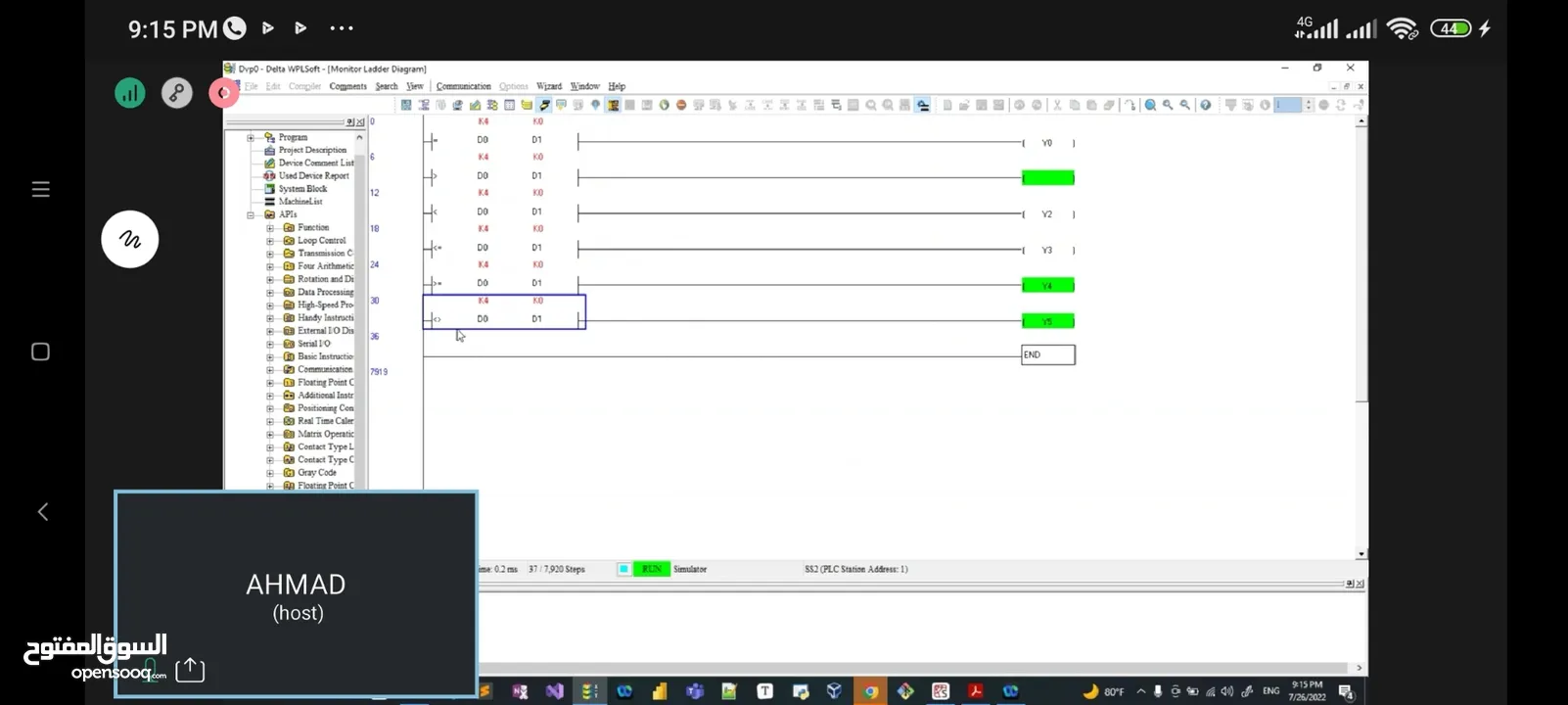
Task: Open Adobe Acrobat from the taskbar
Action: 976,691
